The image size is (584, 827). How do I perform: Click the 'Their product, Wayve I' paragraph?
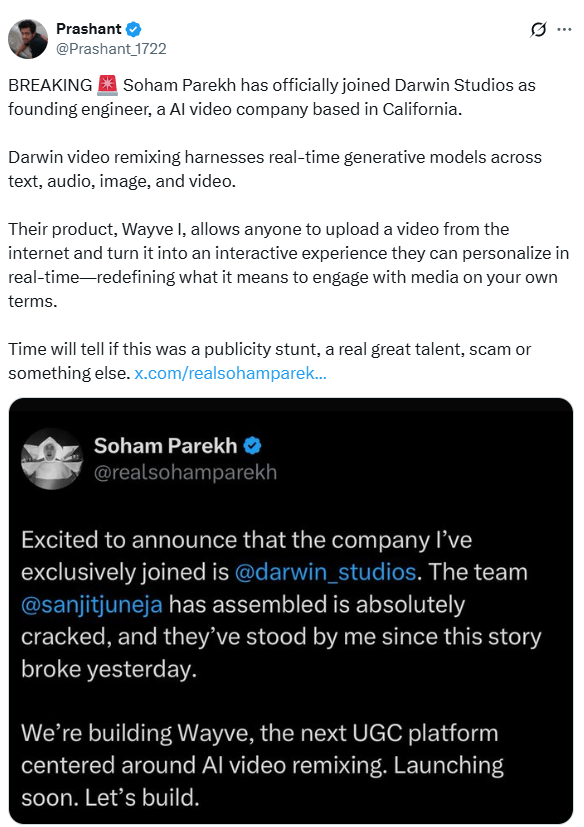point(289,265)
